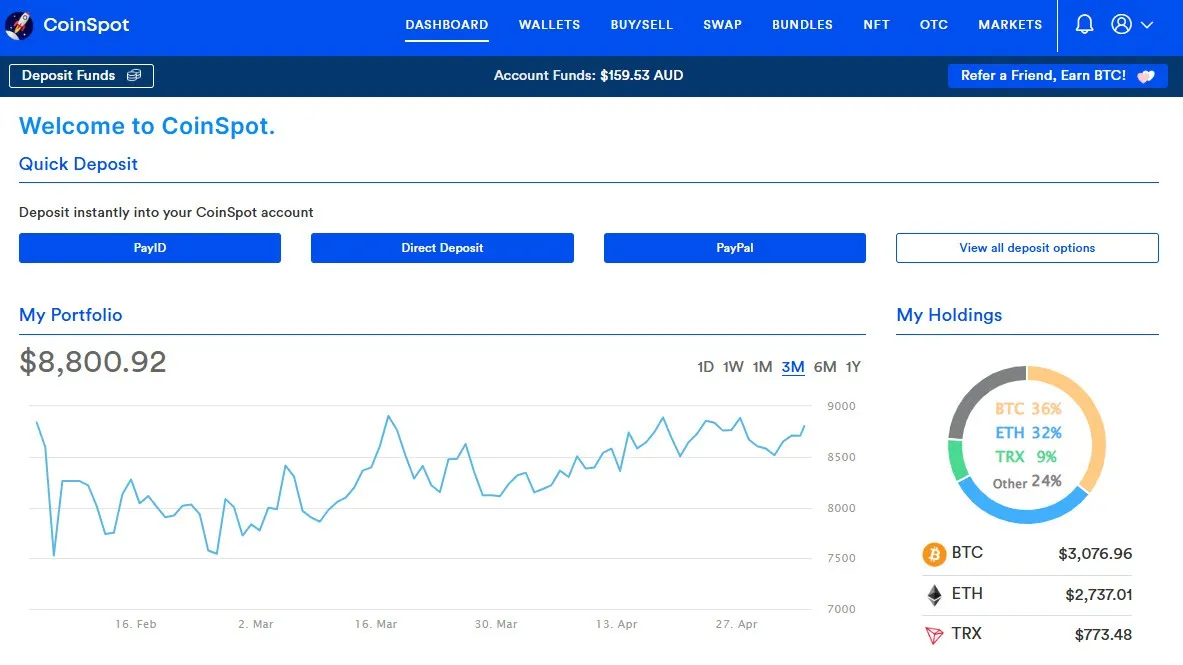Open the user account profile icon
Viewport: 1183px width, 665px height.
[x=1121, y=24]
